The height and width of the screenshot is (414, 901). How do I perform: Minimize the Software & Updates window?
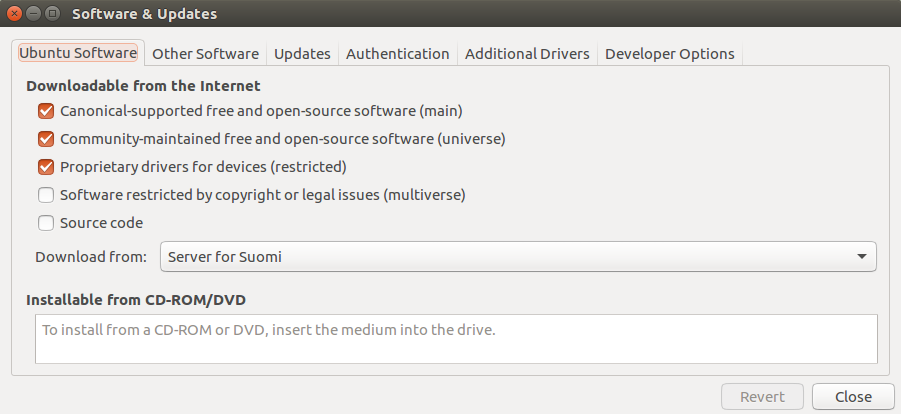point(33,14)
